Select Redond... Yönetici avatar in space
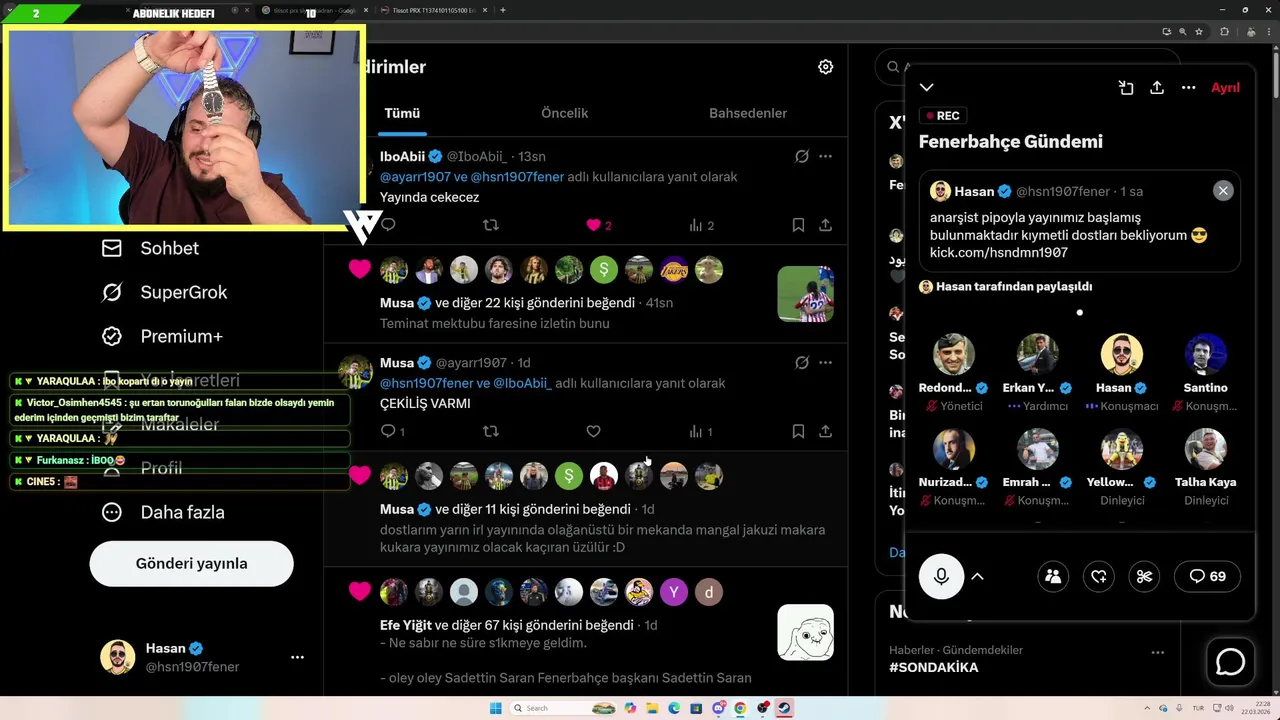 (x=954, y=355)
